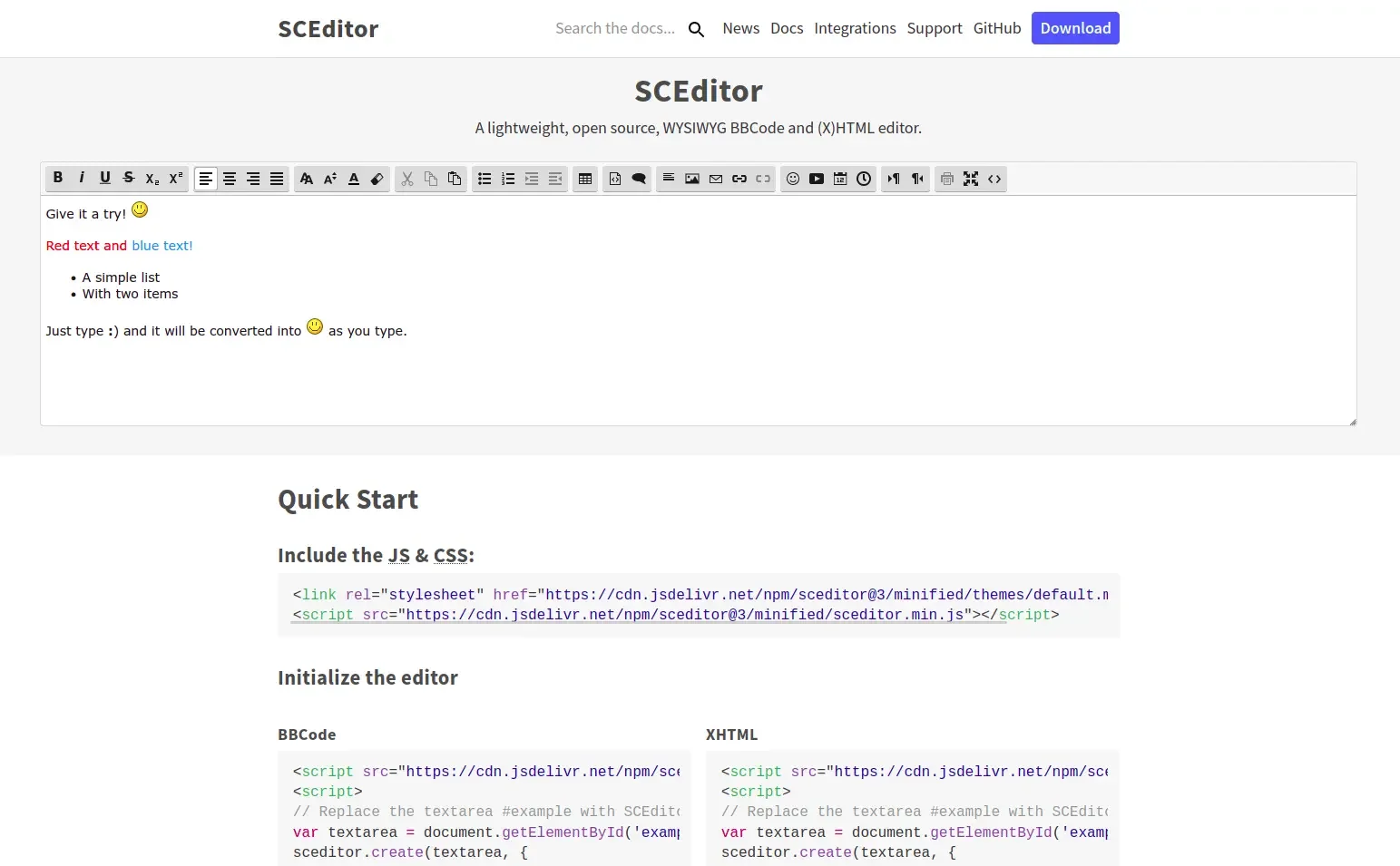The image size is (1400, 866).
Task: Toggle superscript formatting
Action: click(x=176, y=179)
